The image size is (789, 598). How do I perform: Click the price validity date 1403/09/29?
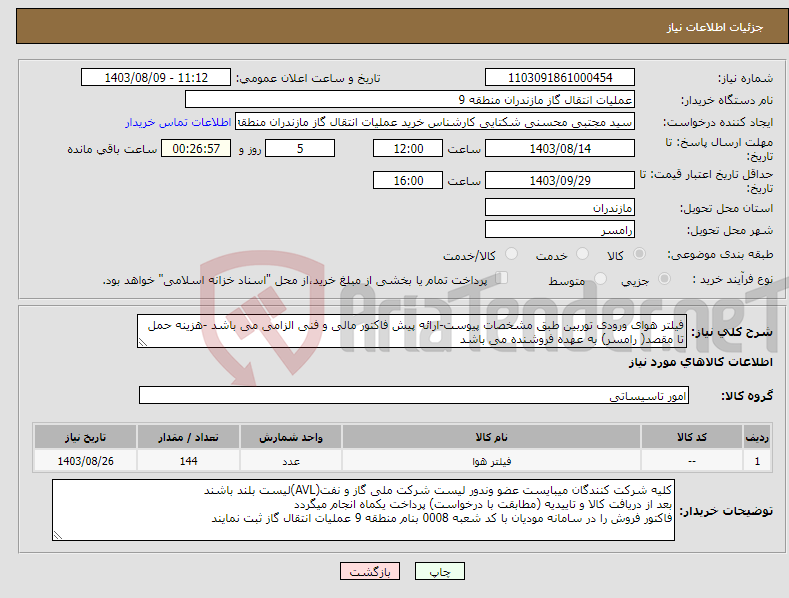(x=560, y=180)
